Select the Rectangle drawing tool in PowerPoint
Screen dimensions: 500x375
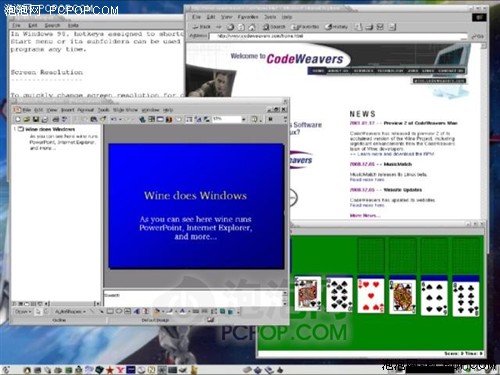click(110, 311)
